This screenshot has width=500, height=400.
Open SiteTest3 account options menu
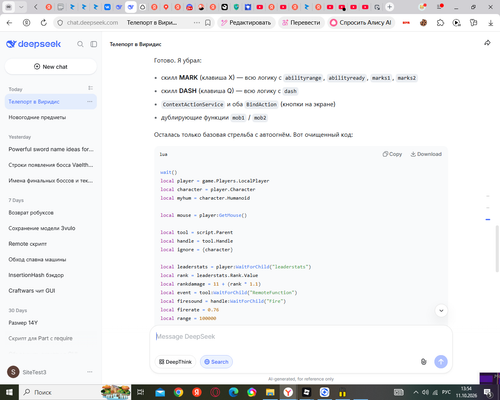[90, 372]
